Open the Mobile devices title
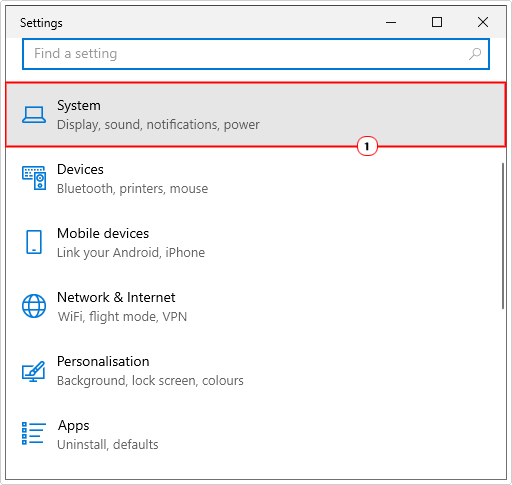Screen dimensions: 512x485 coord(103,233)
